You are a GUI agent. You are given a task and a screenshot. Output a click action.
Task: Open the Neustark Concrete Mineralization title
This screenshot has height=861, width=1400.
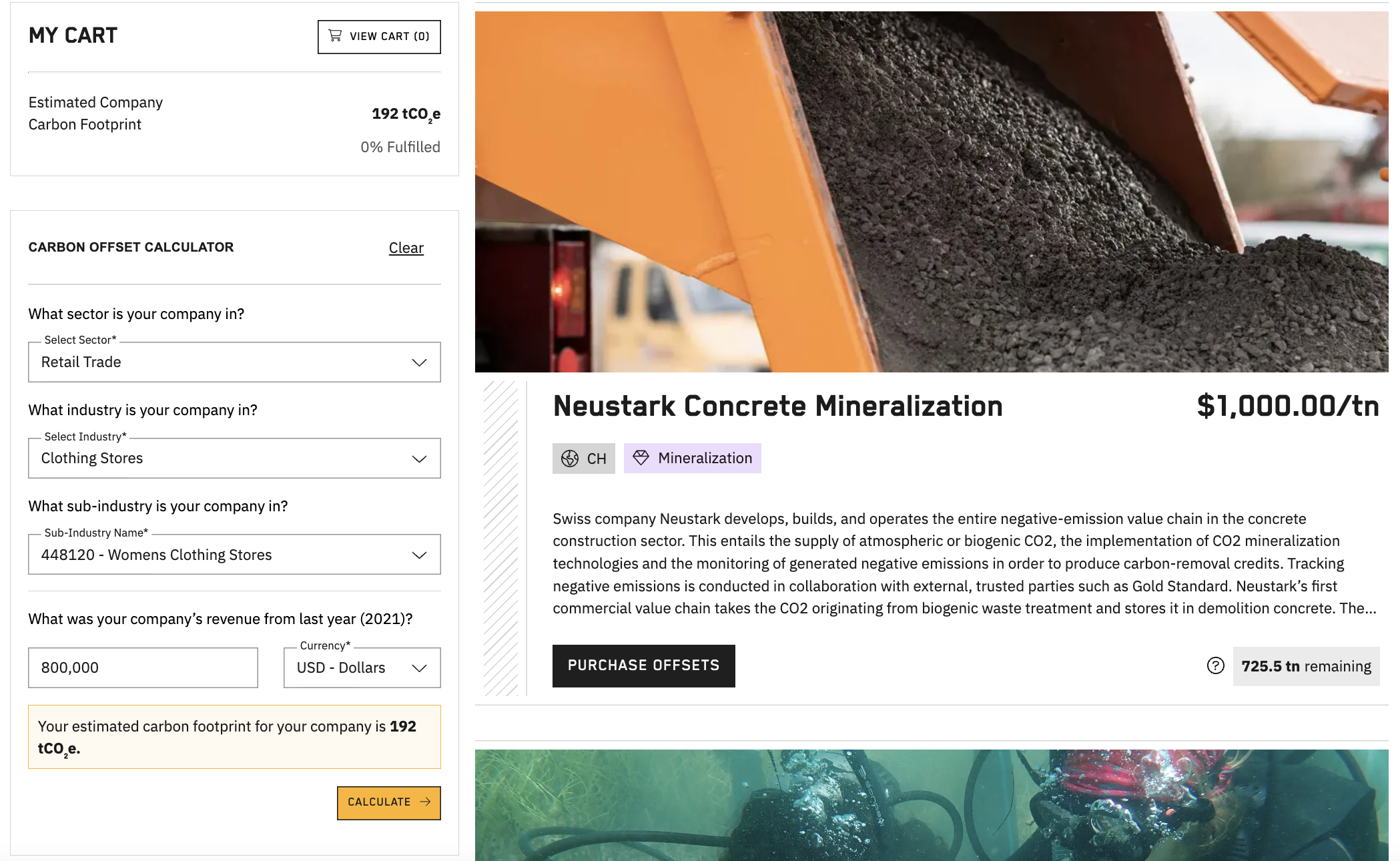(777, 406)
